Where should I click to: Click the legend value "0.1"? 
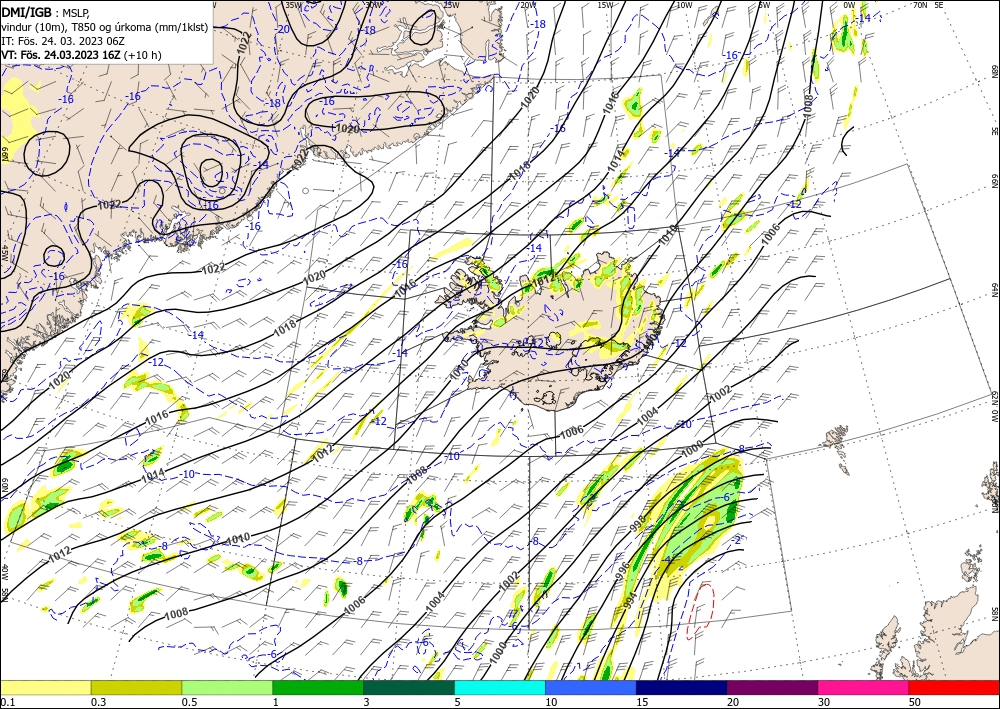pos(6,702)
